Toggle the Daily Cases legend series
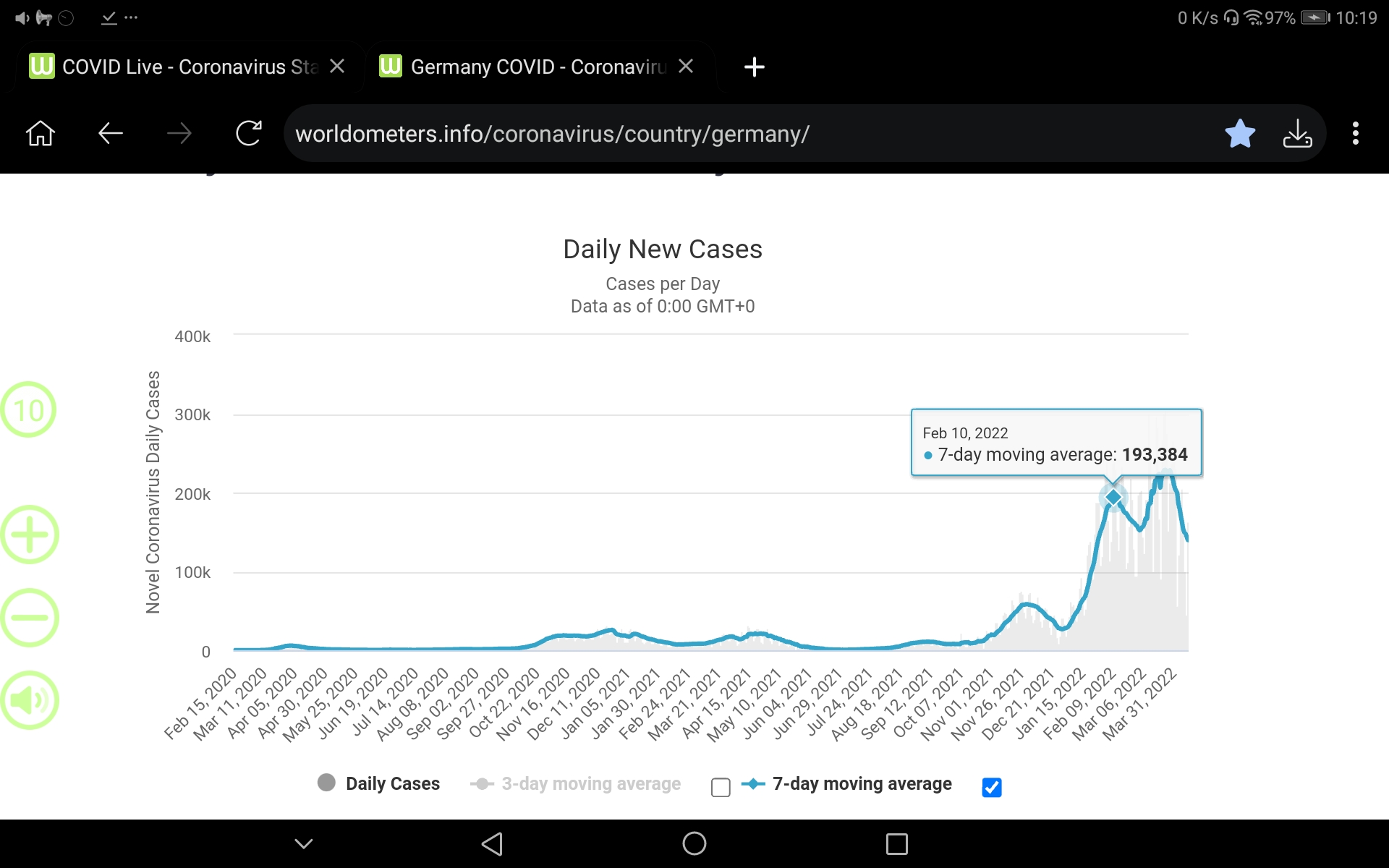1389x868 pixels. pyautogui.click(x=378, y=783)
